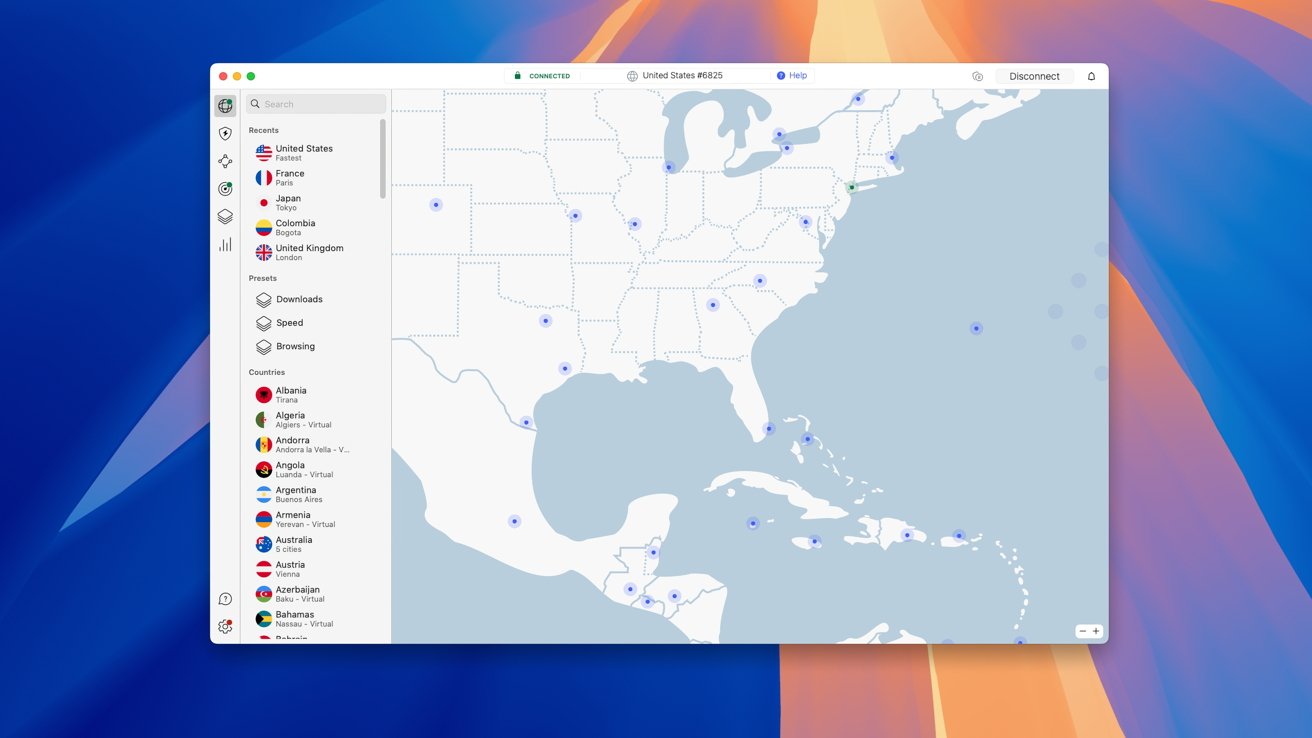Click the Countries section heading

[x=267, y=373]
